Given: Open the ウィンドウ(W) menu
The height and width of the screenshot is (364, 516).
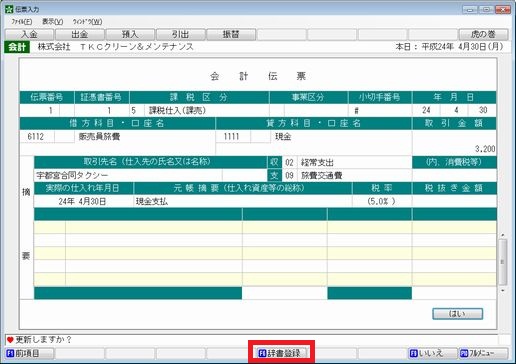Looking at the screenshot, I should (x=87, y=22).
